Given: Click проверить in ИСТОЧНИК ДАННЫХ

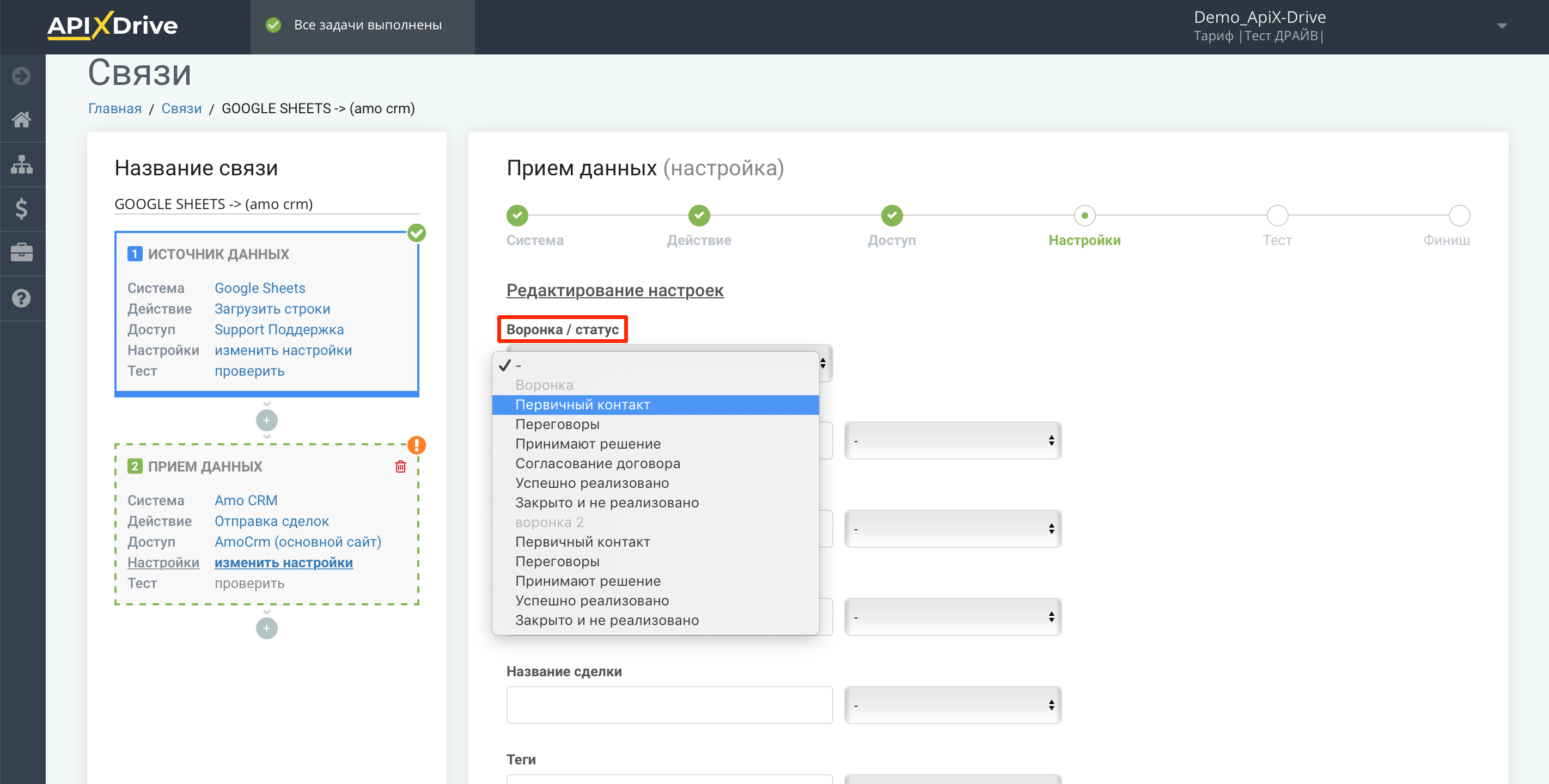Looking at the screenshot, I should pos(249,371).
